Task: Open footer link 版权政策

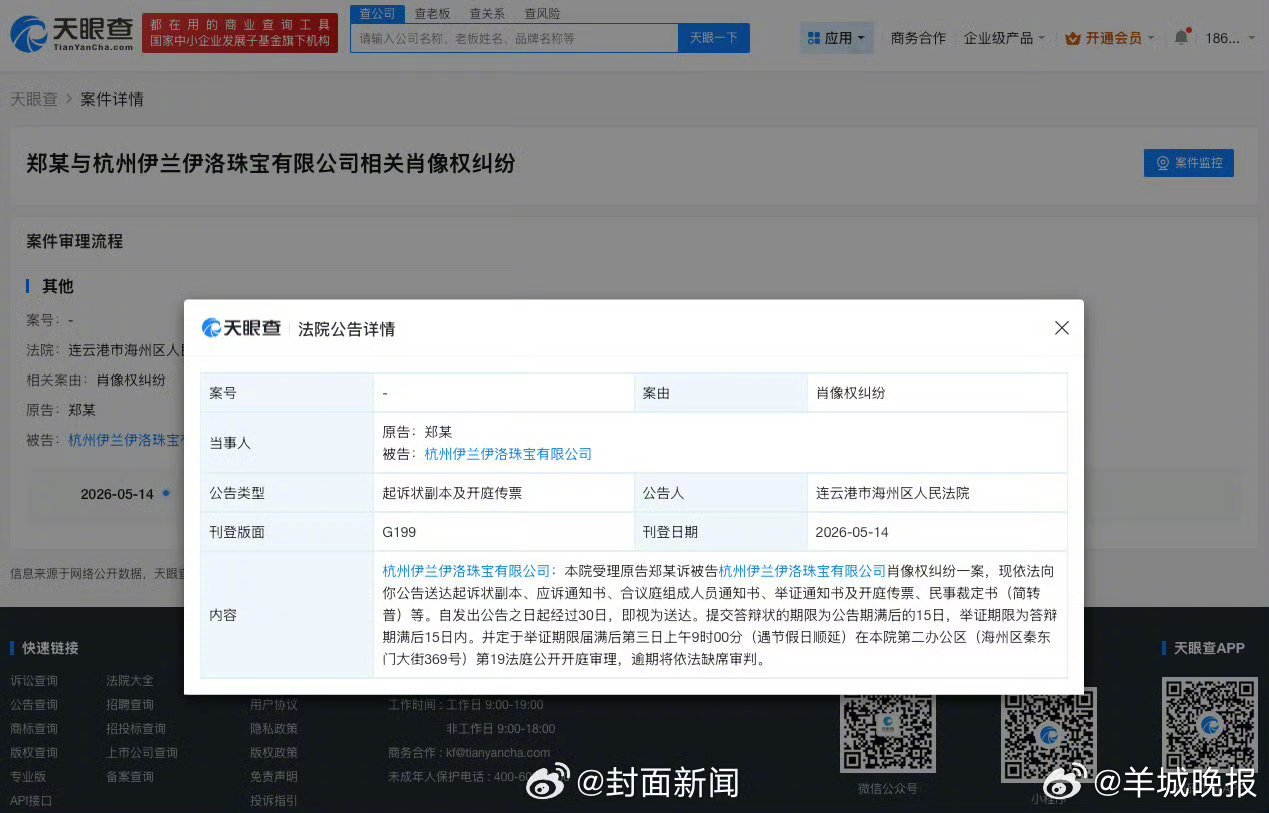Action: [274, 753]
